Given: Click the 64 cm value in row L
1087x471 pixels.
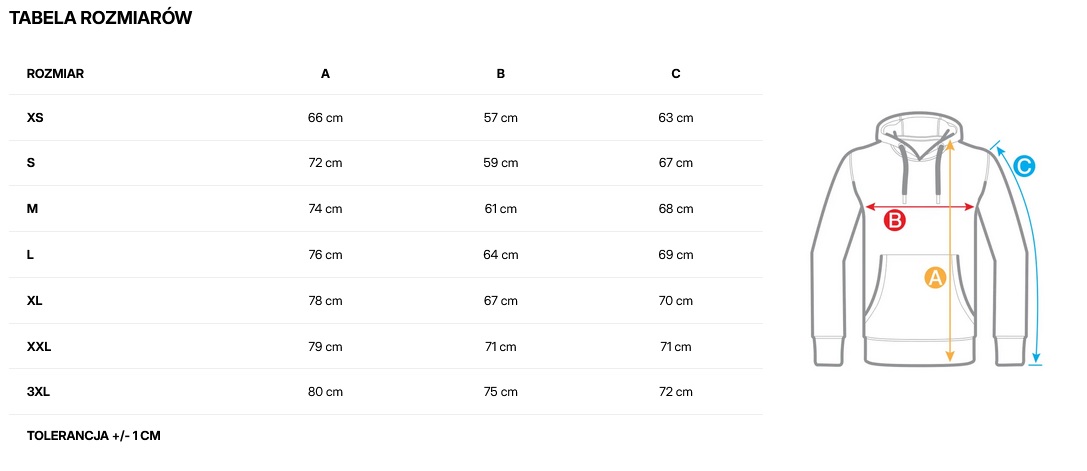Looking at the screenshot, I should pyautogui.click(x=501, y=255).
